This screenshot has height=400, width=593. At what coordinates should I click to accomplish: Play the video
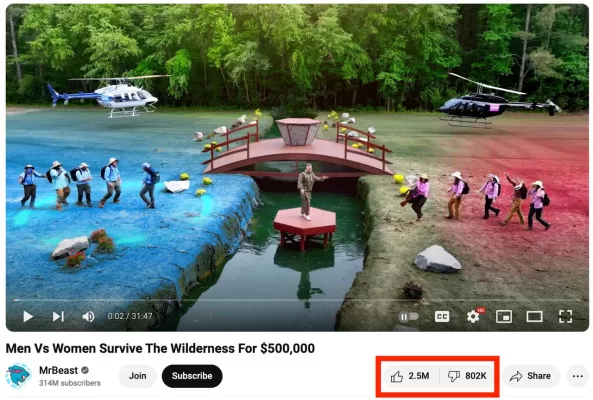[x=28, y=316]
